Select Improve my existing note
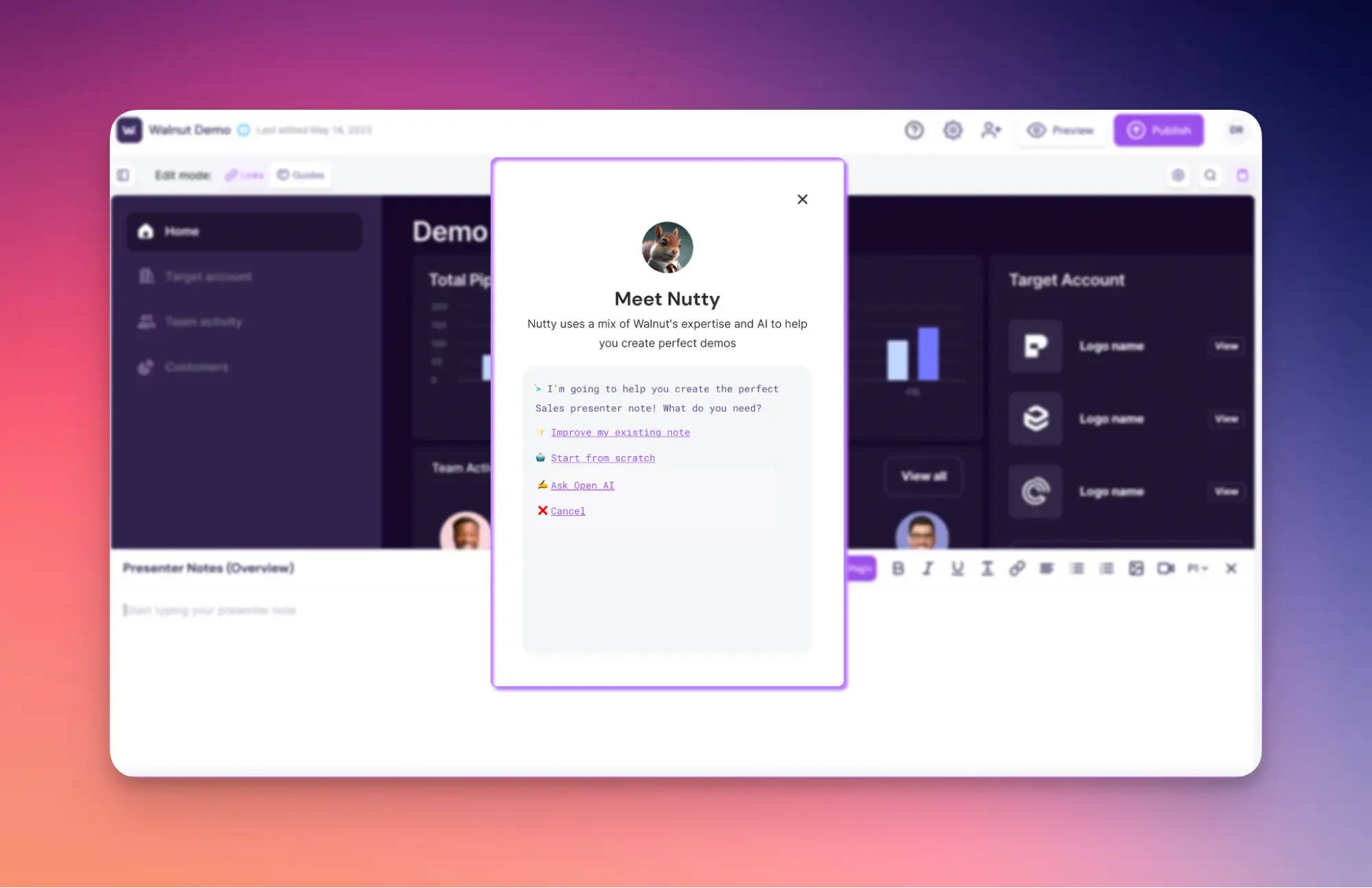Image resolution: width=1372 pixels, height=888 pixels. pos(620,432)
